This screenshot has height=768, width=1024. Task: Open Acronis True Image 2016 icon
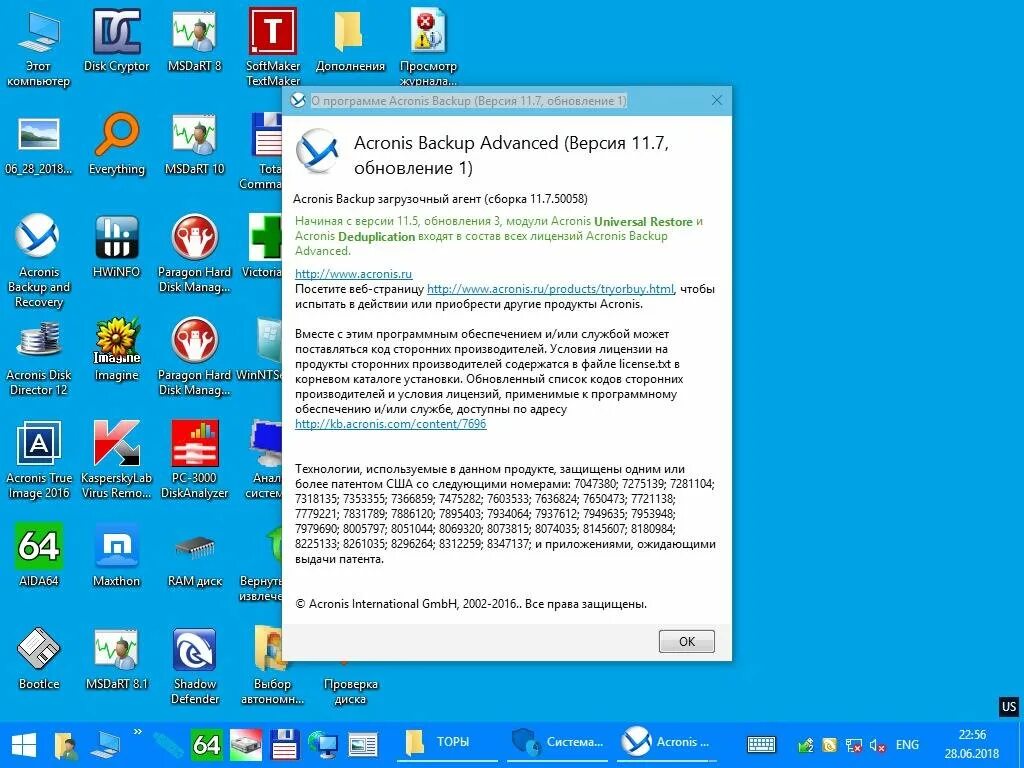[39, 460]
